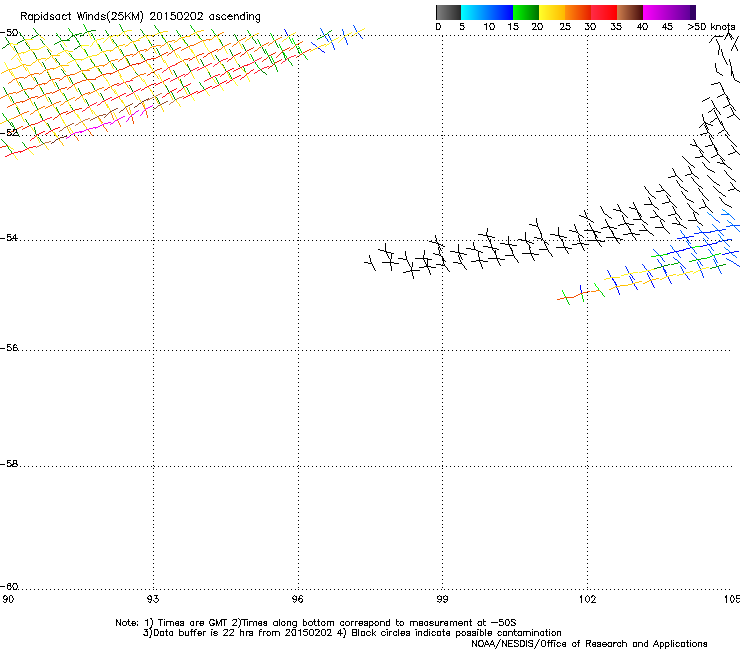This screenshot has height=650, width=740.
Task: Click the longitude label '90'
Action: [8, 599]
